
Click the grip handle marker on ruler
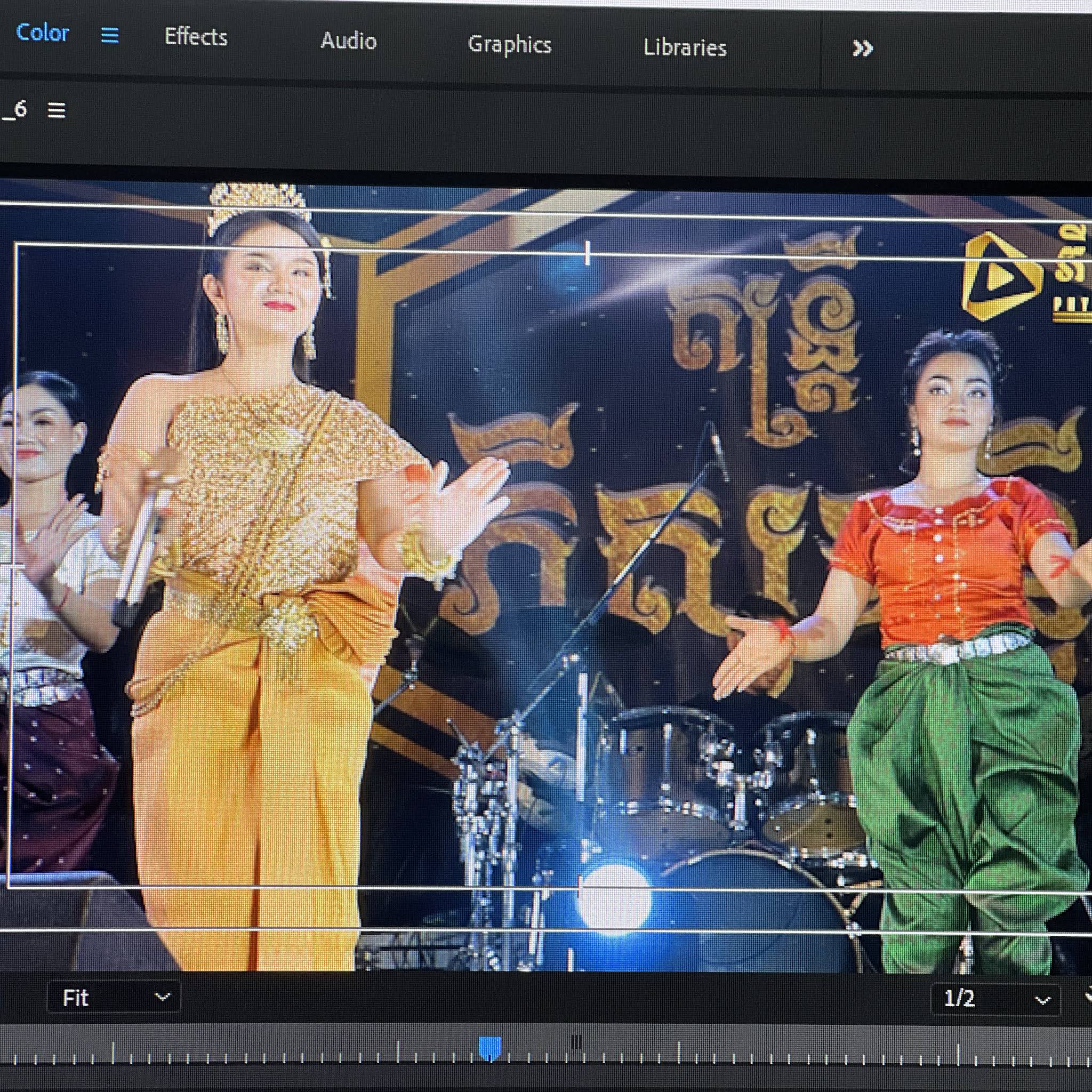(x=576, y=1042)
